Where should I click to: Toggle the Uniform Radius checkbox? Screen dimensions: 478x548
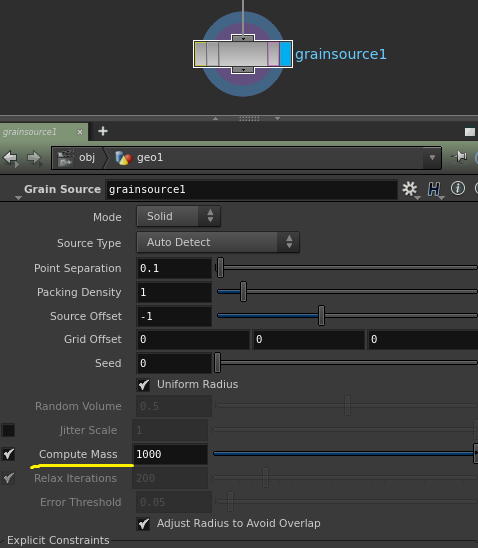point(144,385)
